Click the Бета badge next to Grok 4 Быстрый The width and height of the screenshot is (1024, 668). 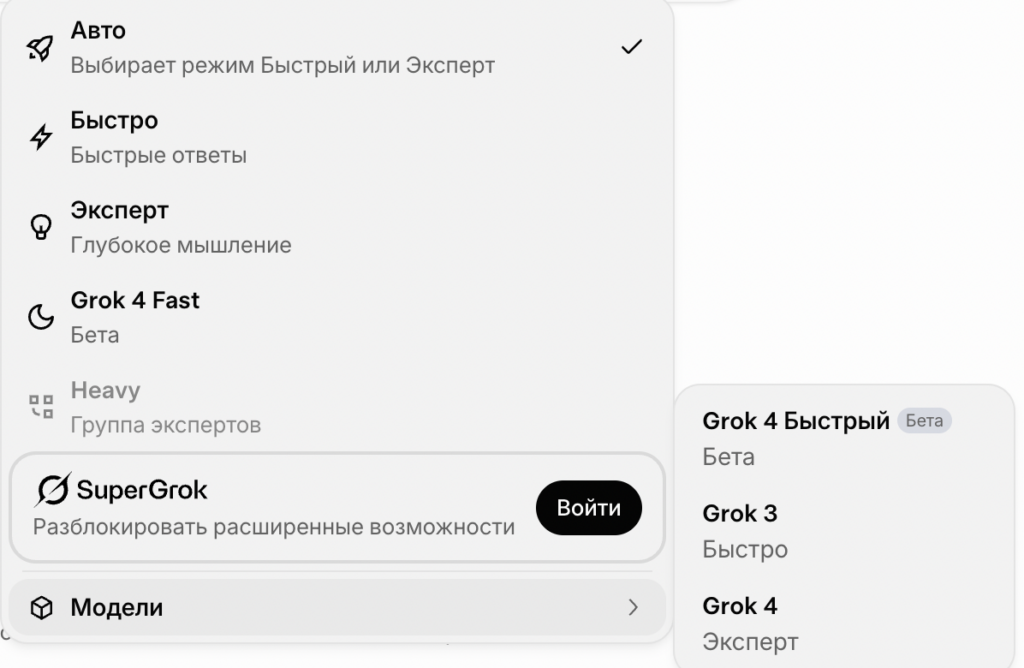(x=925, y=421)
